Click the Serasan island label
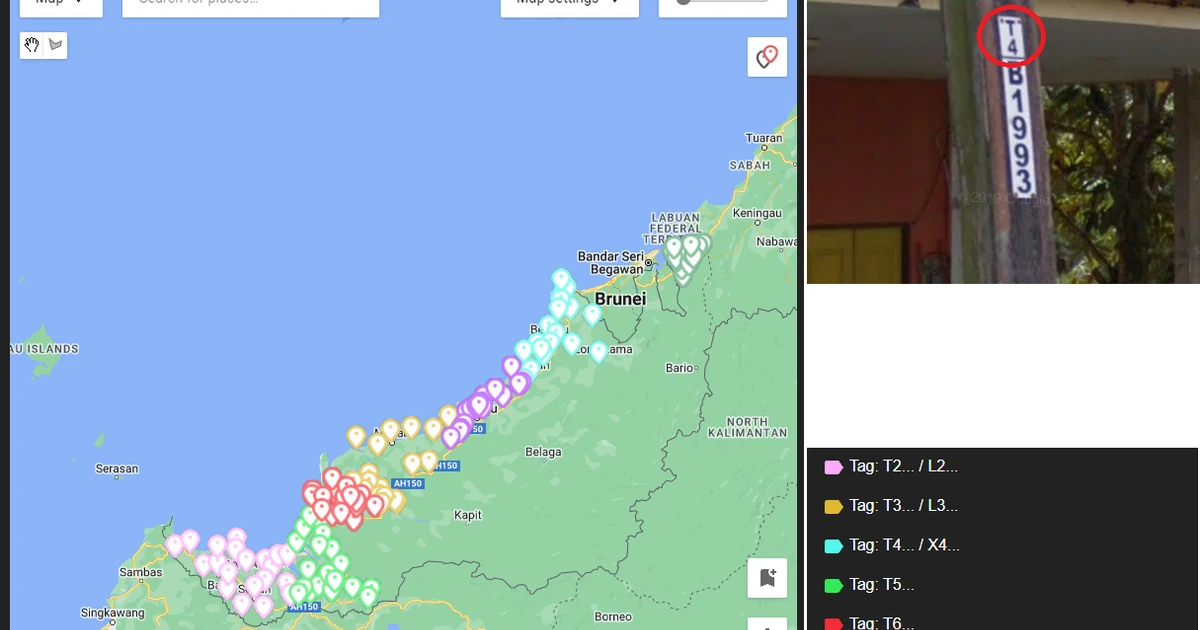Image resolution: width=1200 pixels, height=630 pixels. [117, 468]
